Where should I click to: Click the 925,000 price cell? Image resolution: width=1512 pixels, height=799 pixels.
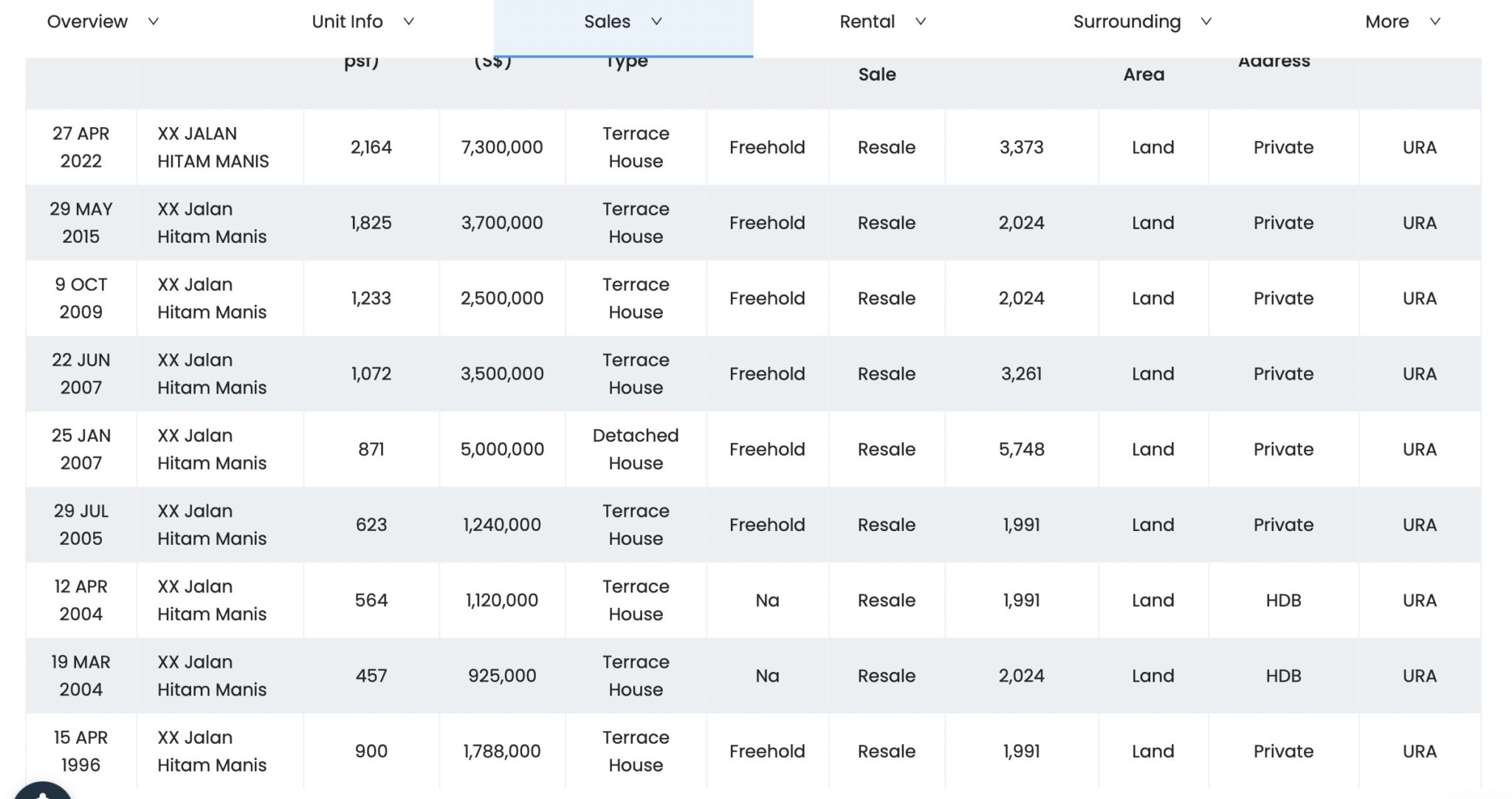coord(501,676)
